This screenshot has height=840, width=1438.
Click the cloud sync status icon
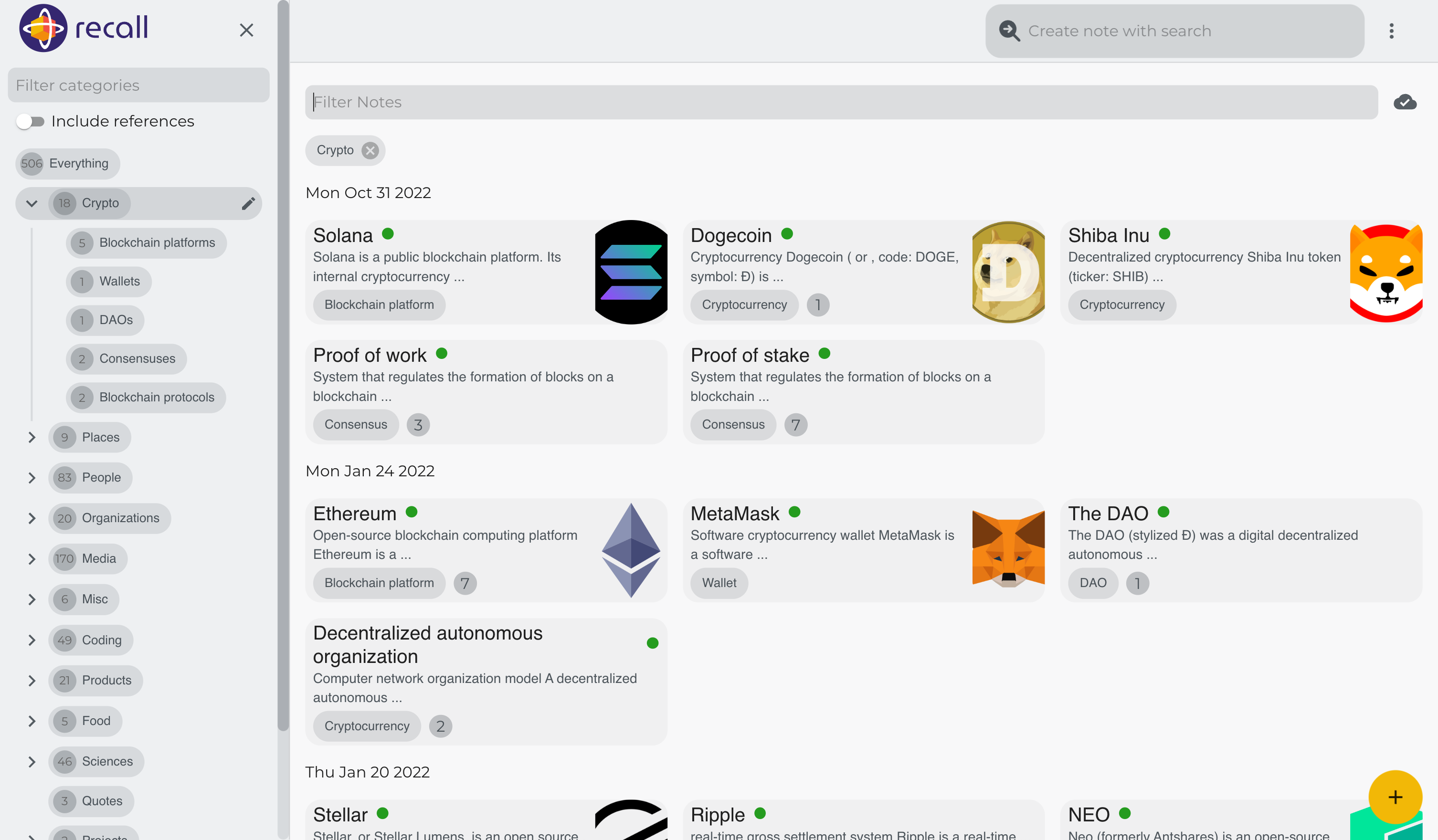[x=1404, y=102]
